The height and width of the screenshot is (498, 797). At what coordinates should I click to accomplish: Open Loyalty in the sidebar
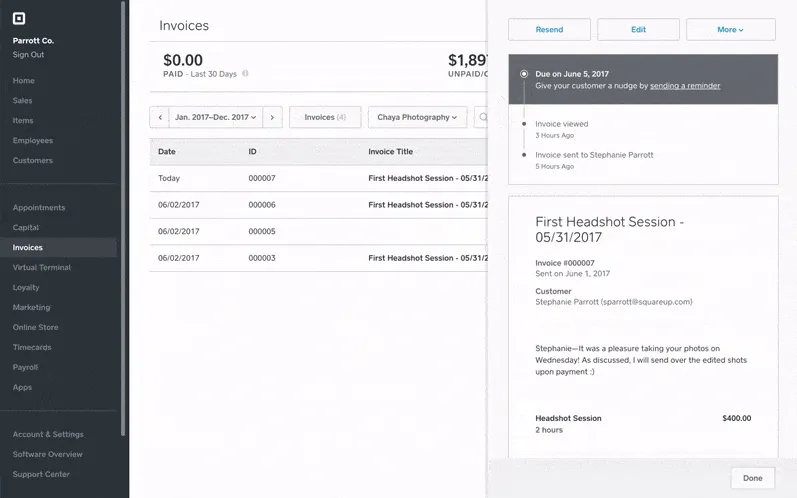point(26,288)
